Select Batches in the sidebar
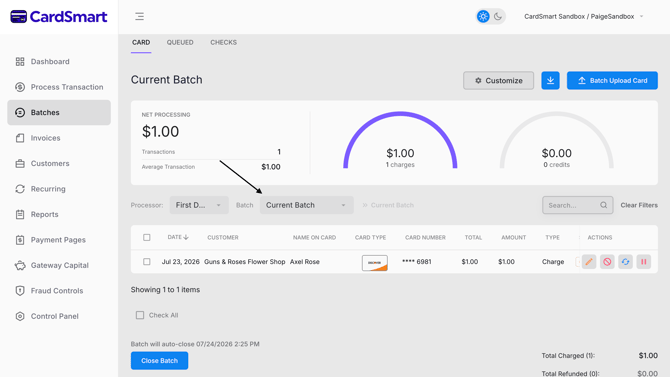670x377 pixels. pyautogui.click(x=59, y=112)
